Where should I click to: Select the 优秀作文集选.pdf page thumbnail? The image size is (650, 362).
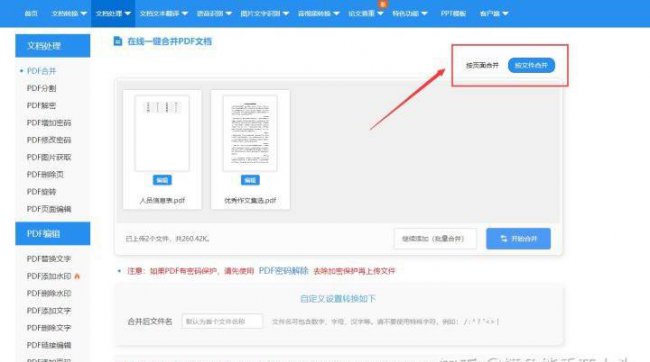point(250,133)
